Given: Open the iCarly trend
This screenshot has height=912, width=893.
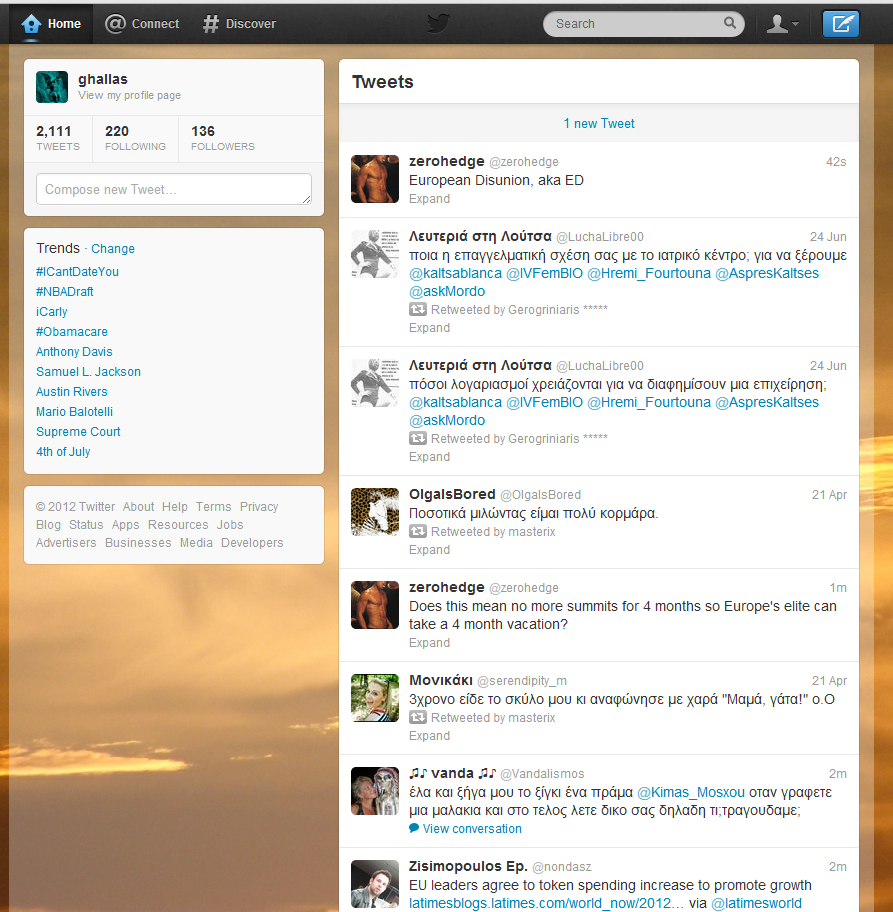Looking at the screenshot, I should point(52,312).
